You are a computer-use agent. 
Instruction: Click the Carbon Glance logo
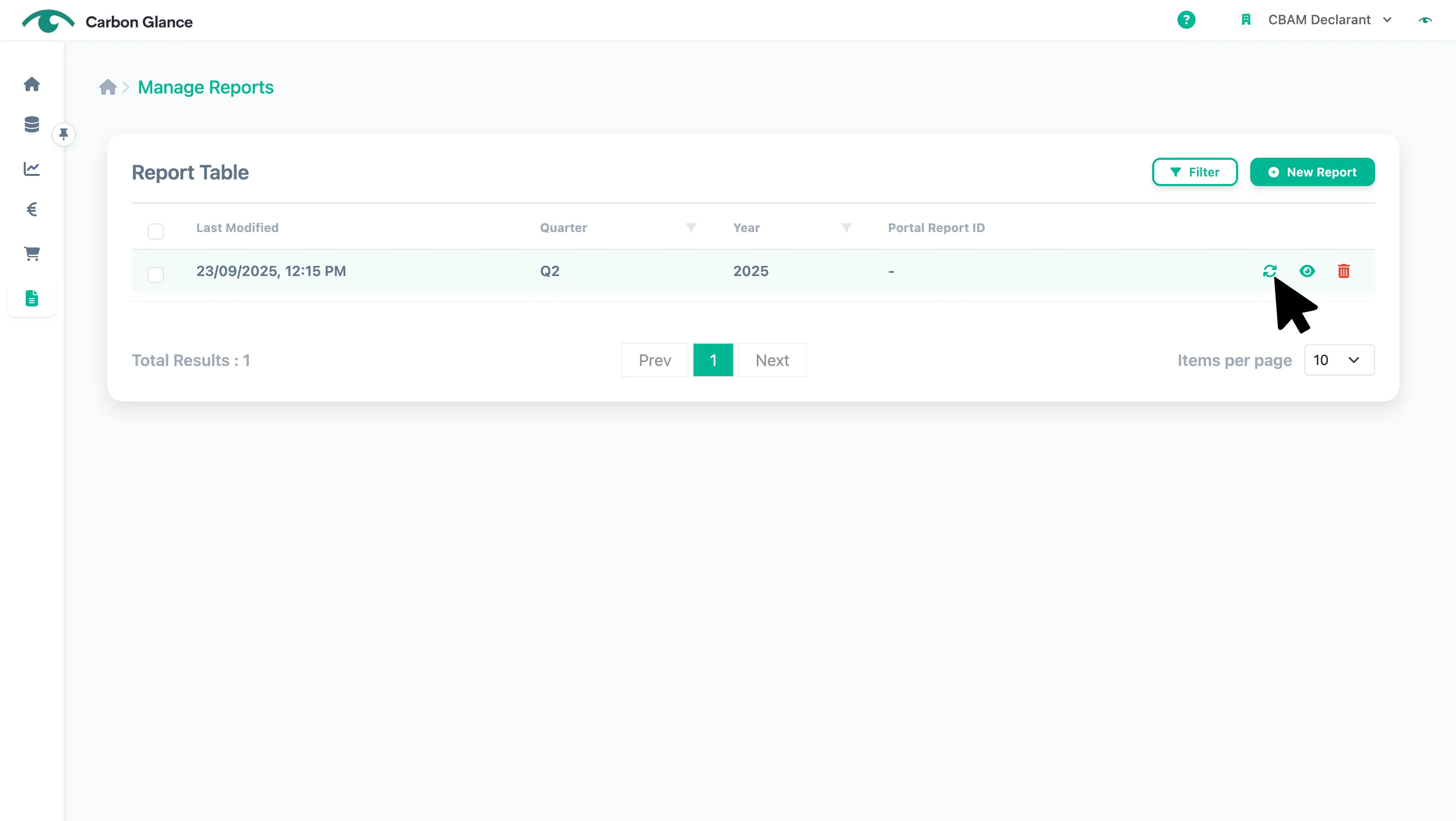click(x=107, y=21)
